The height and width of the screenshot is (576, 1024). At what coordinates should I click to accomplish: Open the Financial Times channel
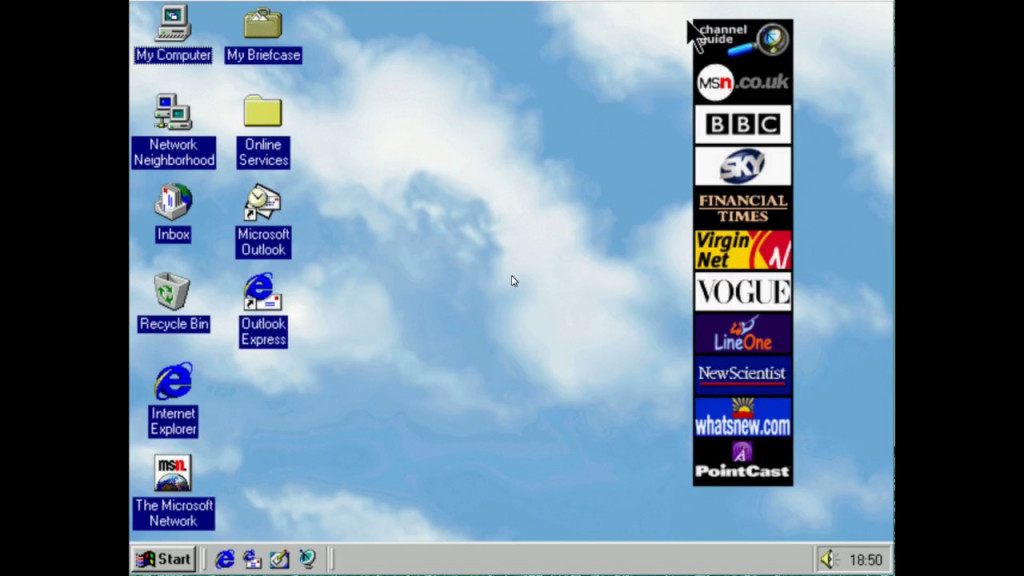[x=743, y=208]
